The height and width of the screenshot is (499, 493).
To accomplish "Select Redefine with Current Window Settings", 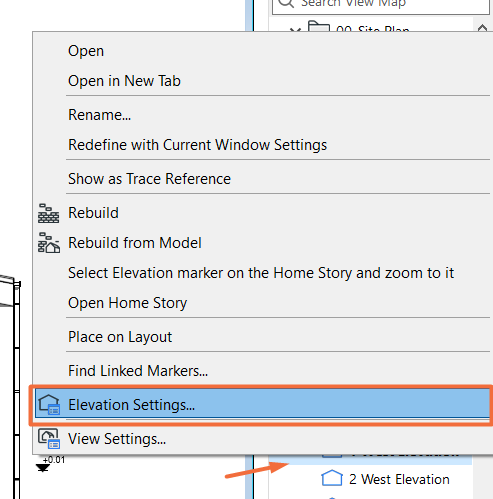I will click(x=197, y=145).
